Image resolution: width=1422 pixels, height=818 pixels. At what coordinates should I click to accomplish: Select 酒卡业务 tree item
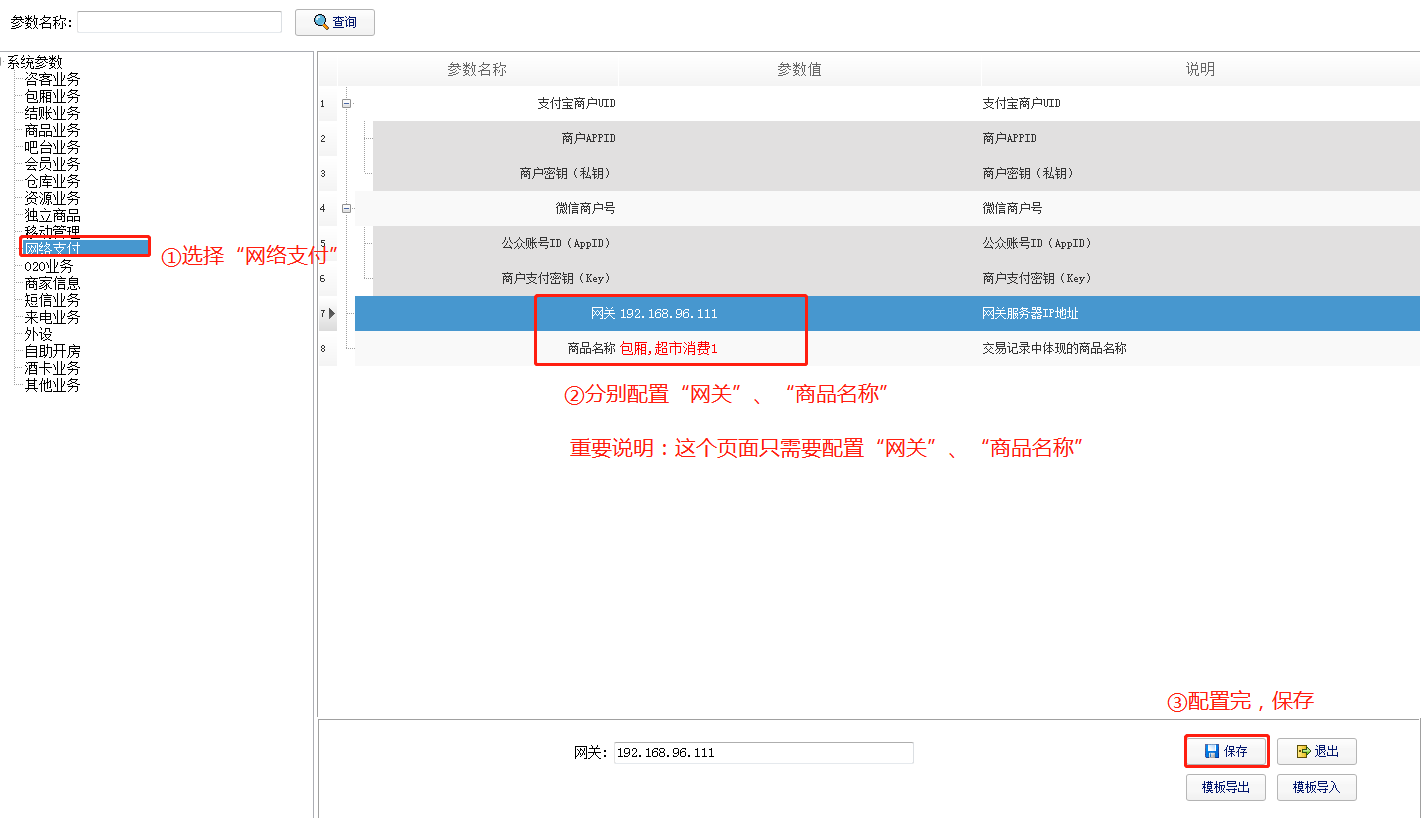click(x=53, y=368)
